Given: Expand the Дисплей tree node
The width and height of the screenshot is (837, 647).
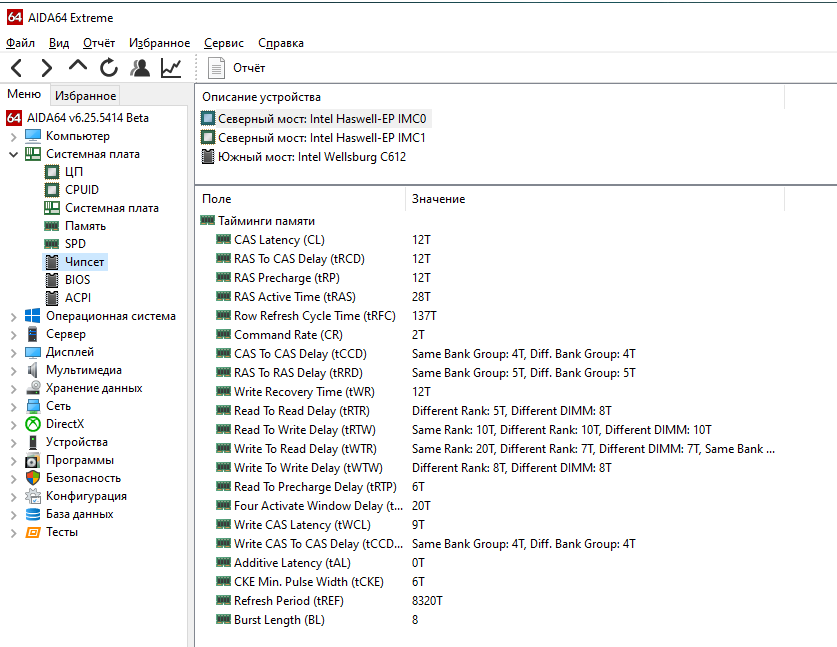Looking at the screenshot, I should point(13,353).
